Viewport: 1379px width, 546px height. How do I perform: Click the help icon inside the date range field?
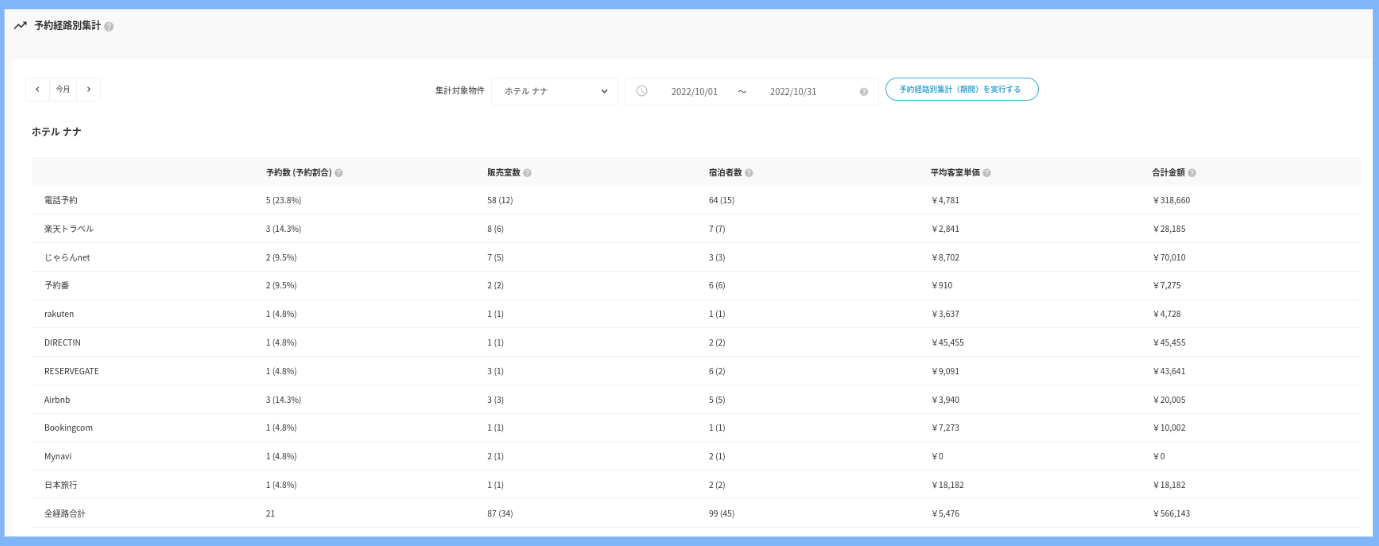[864, 92]
